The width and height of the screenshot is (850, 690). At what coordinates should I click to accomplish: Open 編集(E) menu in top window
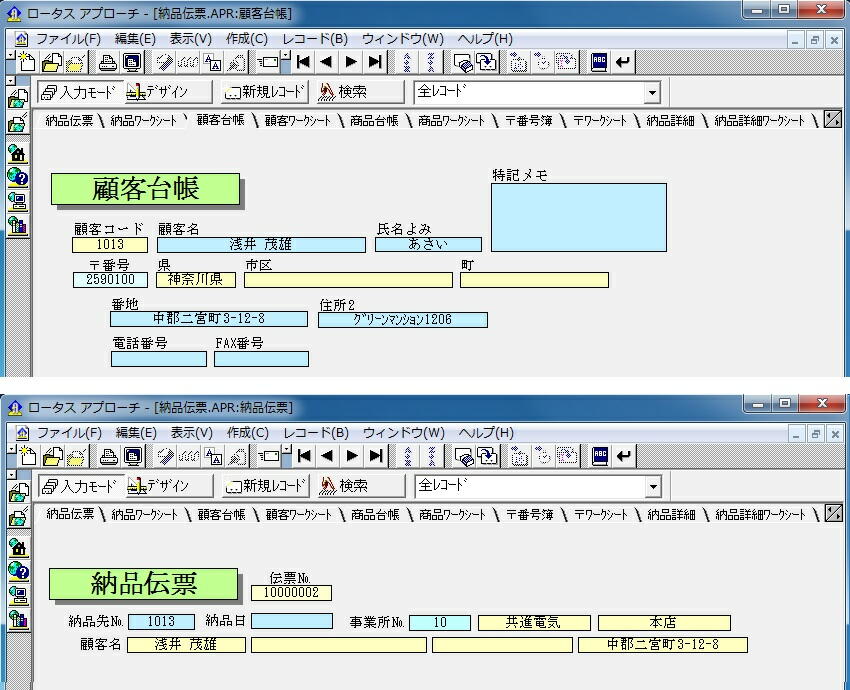136,39
